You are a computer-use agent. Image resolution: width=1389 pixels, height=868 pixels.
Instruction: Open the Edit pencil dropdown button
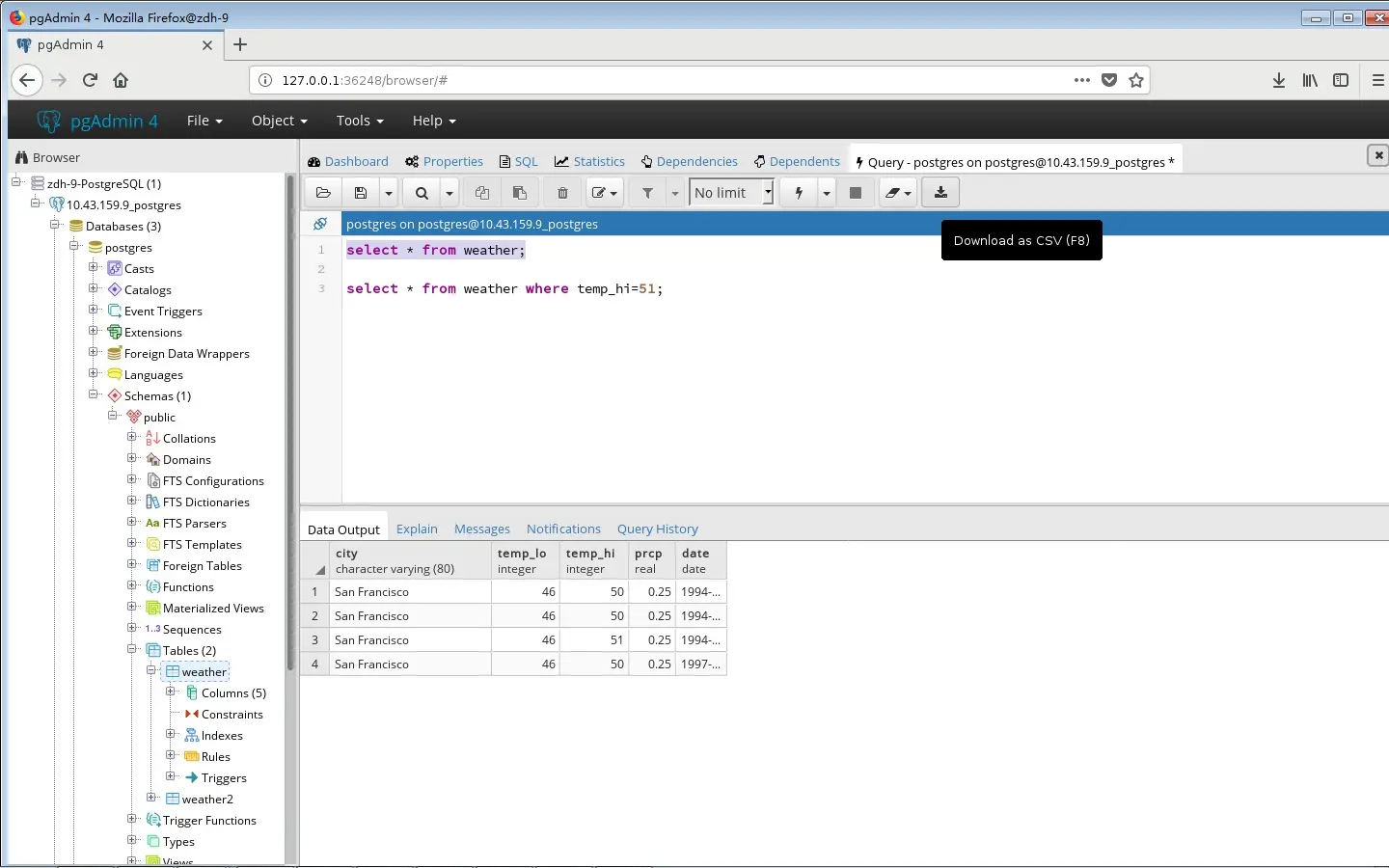(x=605, y=193)
